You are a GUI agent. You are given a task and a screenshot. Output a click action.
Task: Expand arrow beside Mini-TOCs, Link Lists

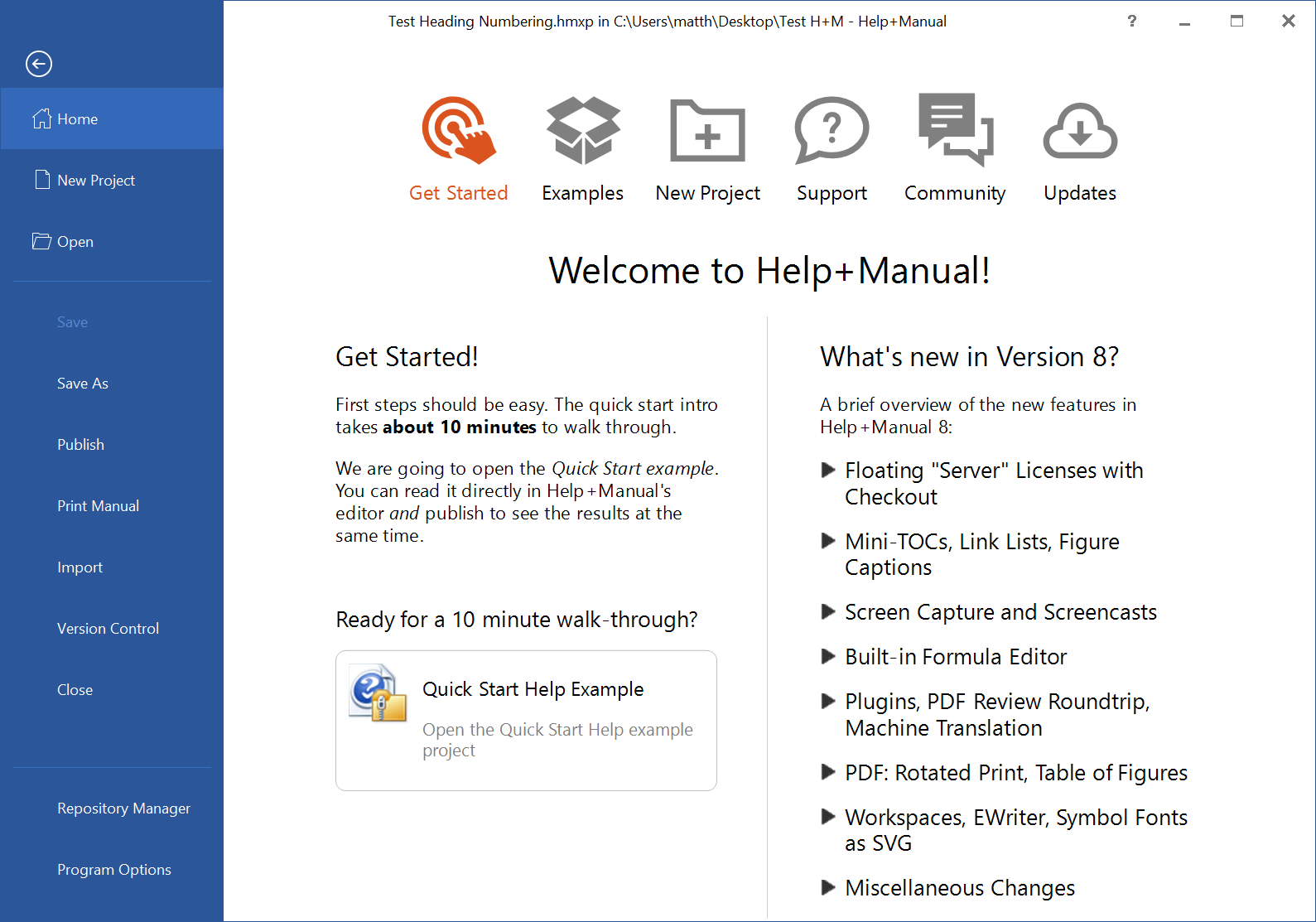coord(828,541)
